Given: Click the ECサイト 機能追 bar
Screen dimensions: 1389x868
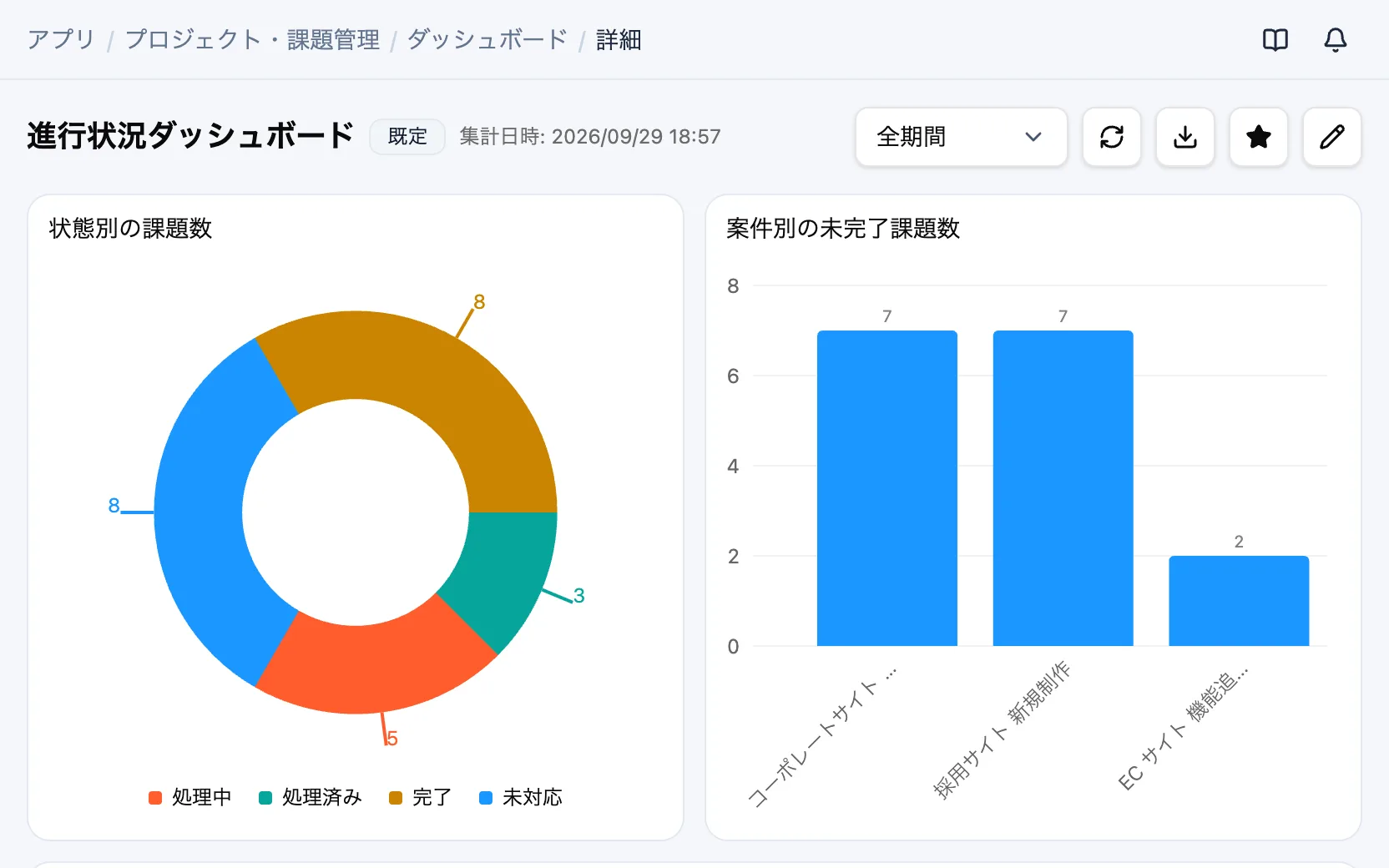Looking at the screenshot, I should [x=1239, y=601].
